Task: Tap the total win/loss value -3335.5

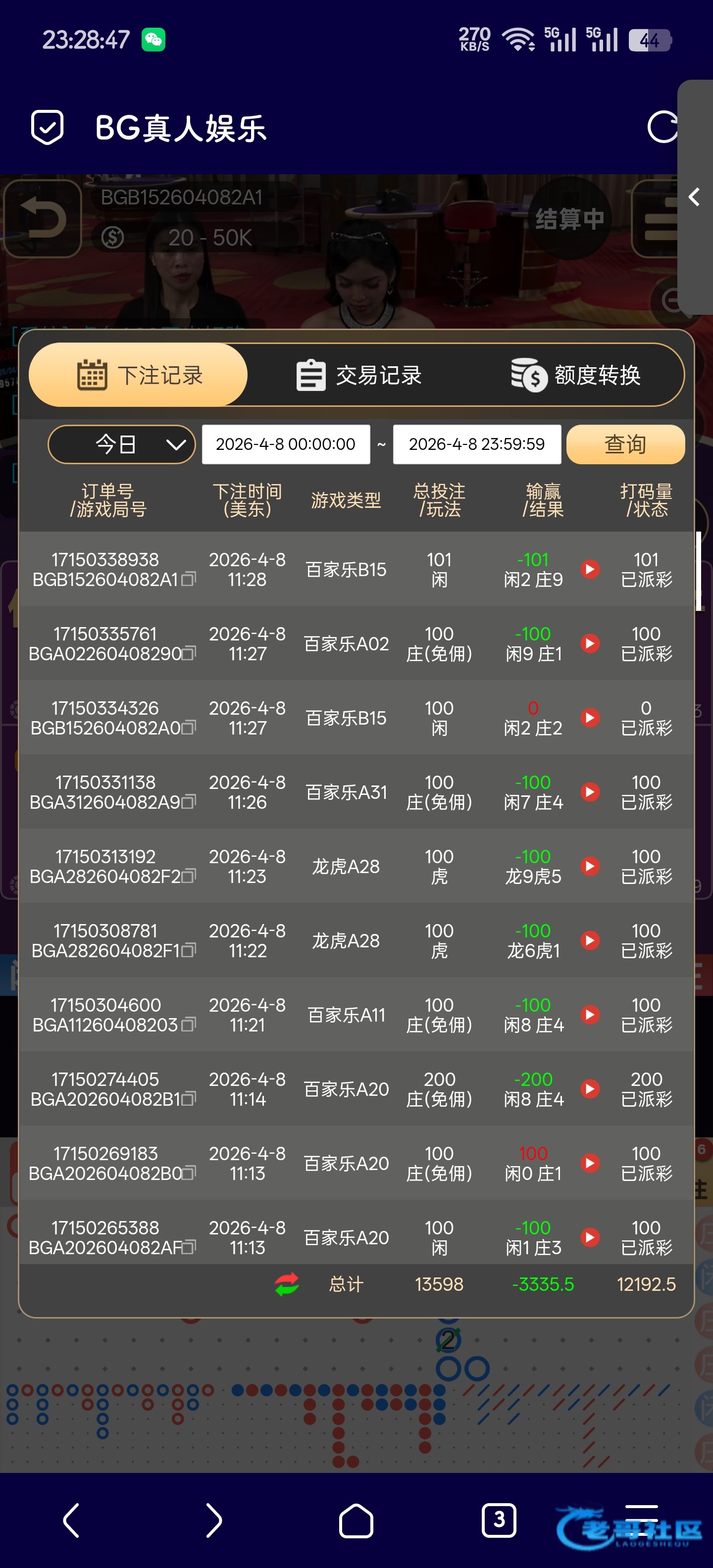Action: pos(543,1284)
